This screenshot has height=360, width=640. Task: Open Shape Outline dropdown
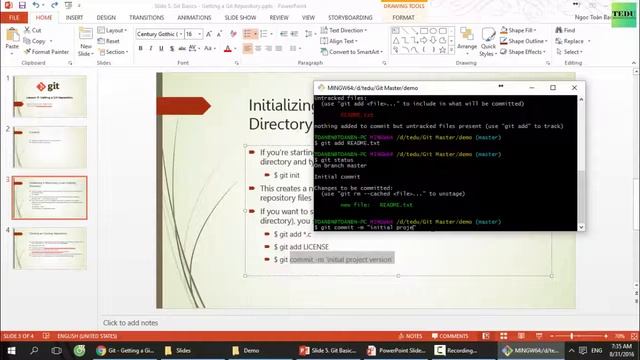pos(524,41)
